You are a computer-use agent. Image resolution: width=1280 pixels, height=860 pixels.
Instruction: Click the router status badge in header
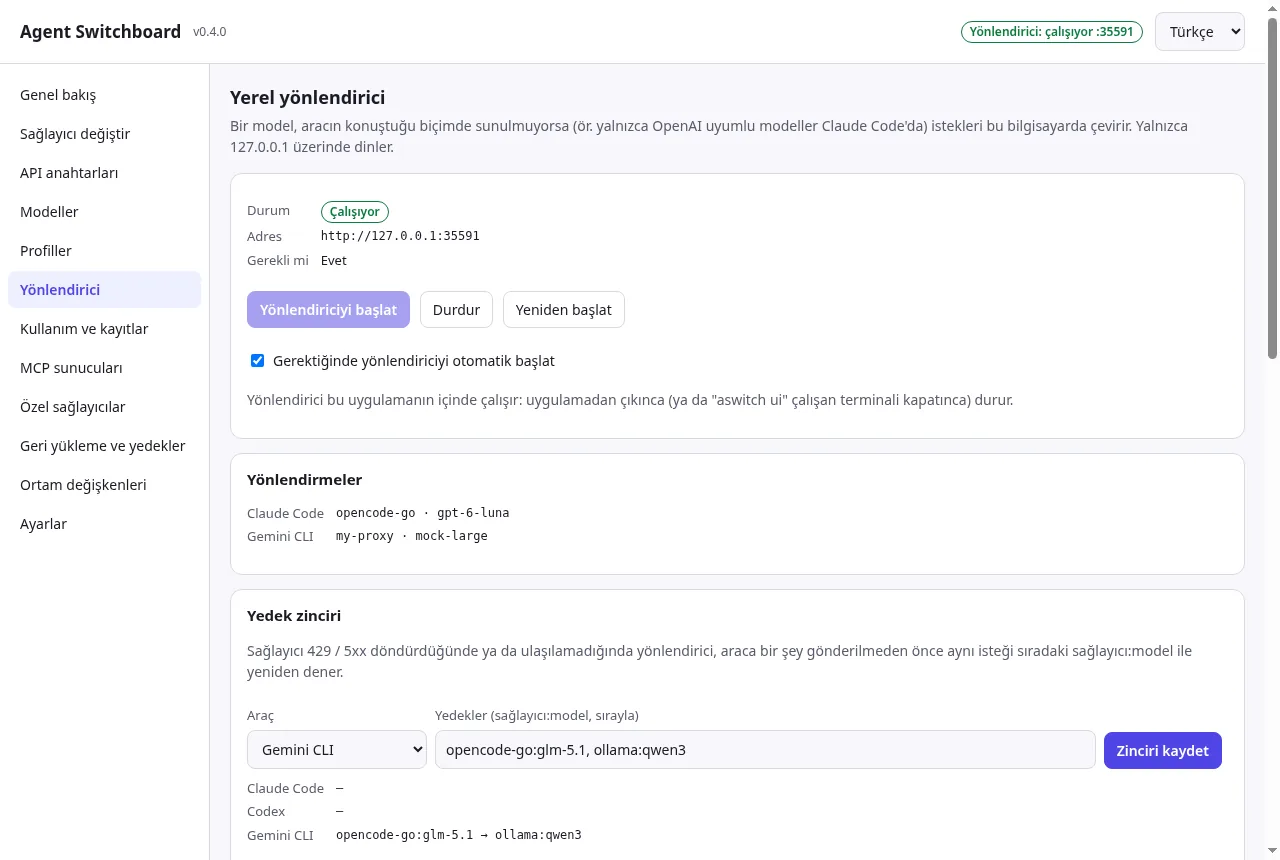[x=1051, y=32]
